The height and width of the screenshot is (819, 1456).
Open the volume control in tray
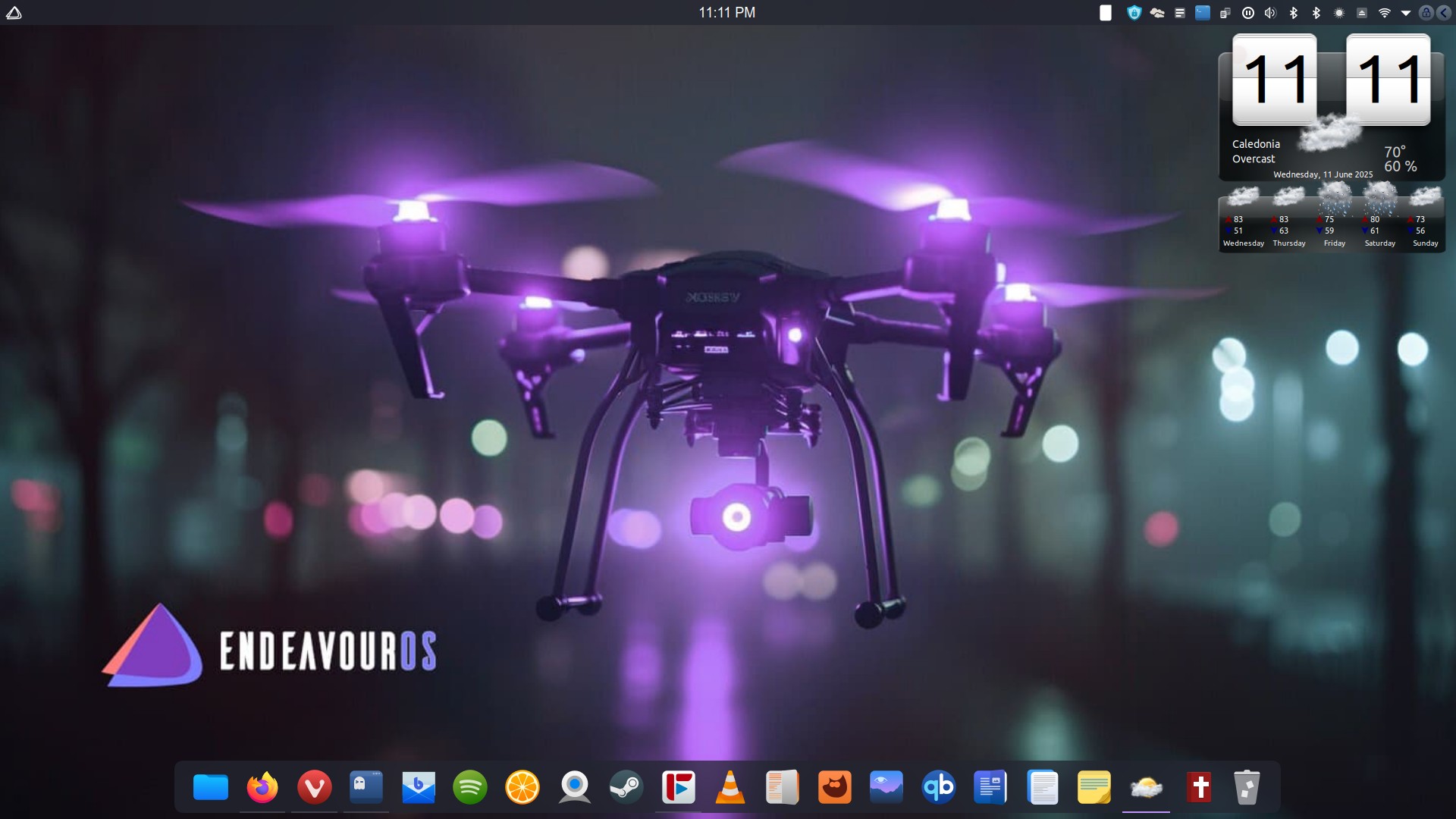click(x=1270, y=13)
